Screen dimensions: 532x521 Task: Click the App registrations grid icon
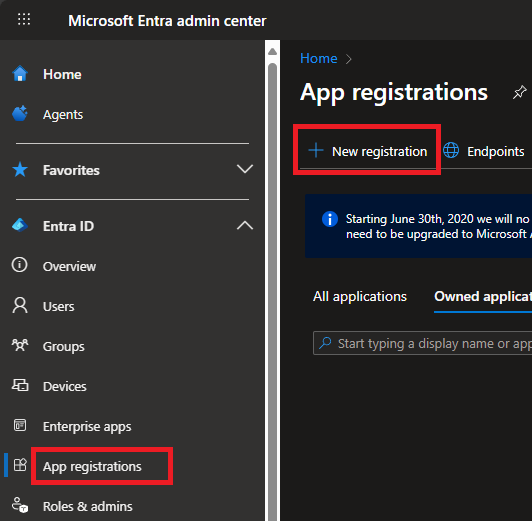[x=20, y=465]
